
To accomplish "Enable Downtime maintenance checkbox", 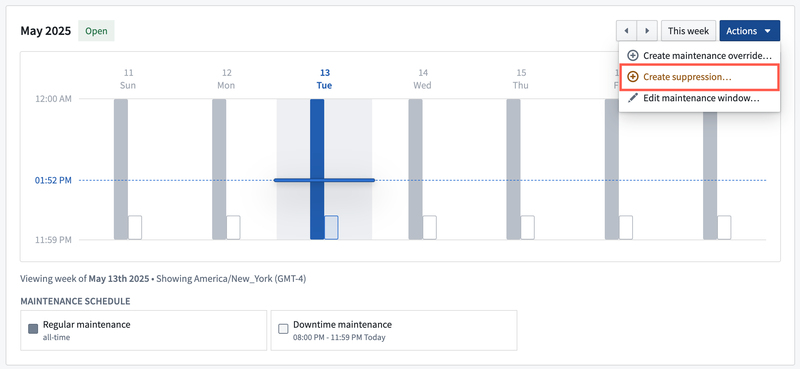I will click(x=283, y=329).
